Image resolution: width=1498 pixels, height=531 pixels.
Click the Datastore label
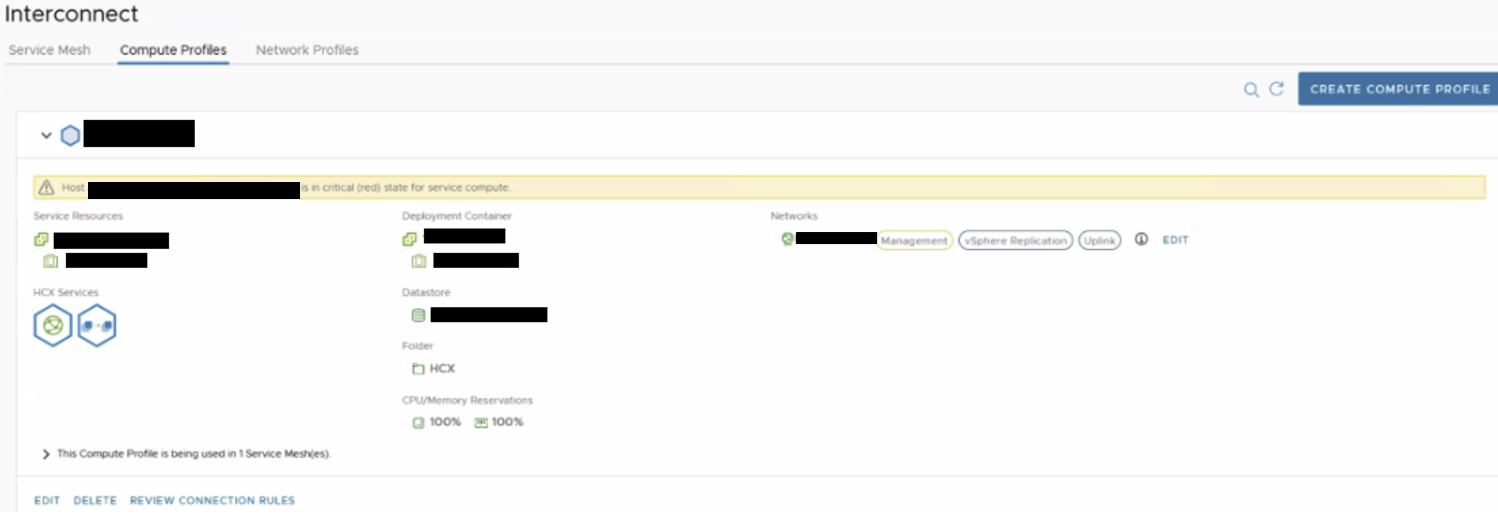point(426,293)
